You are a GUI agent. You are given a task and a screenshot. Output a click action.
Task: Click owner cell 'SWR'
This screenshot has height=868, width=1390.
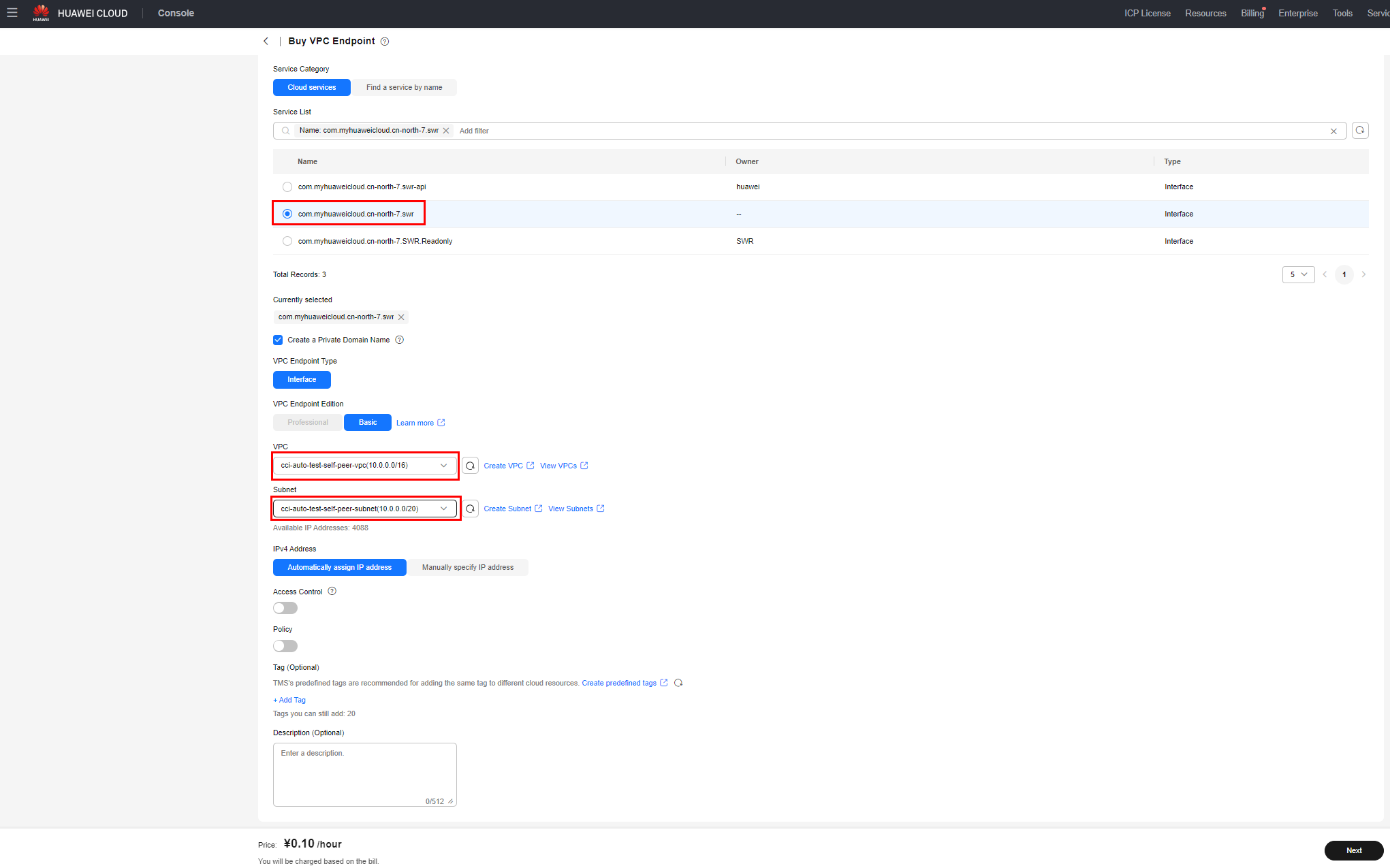click(x=744, y=241)
